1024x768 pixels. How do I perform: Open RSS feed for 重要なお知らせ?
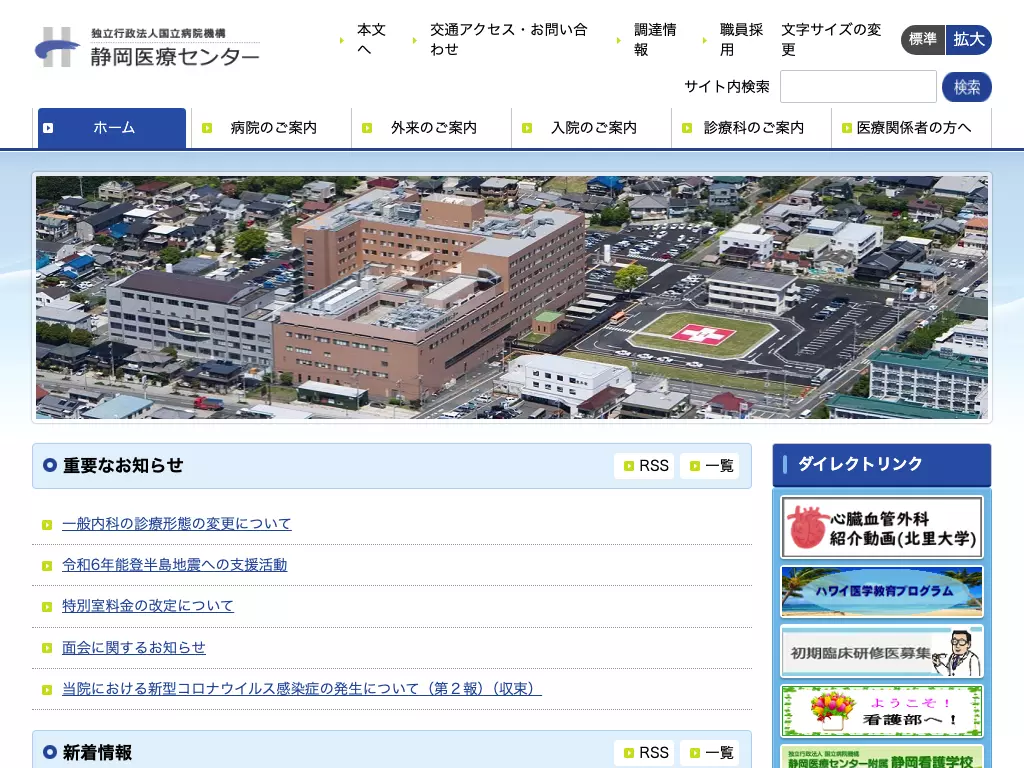[x=645, y=466]
